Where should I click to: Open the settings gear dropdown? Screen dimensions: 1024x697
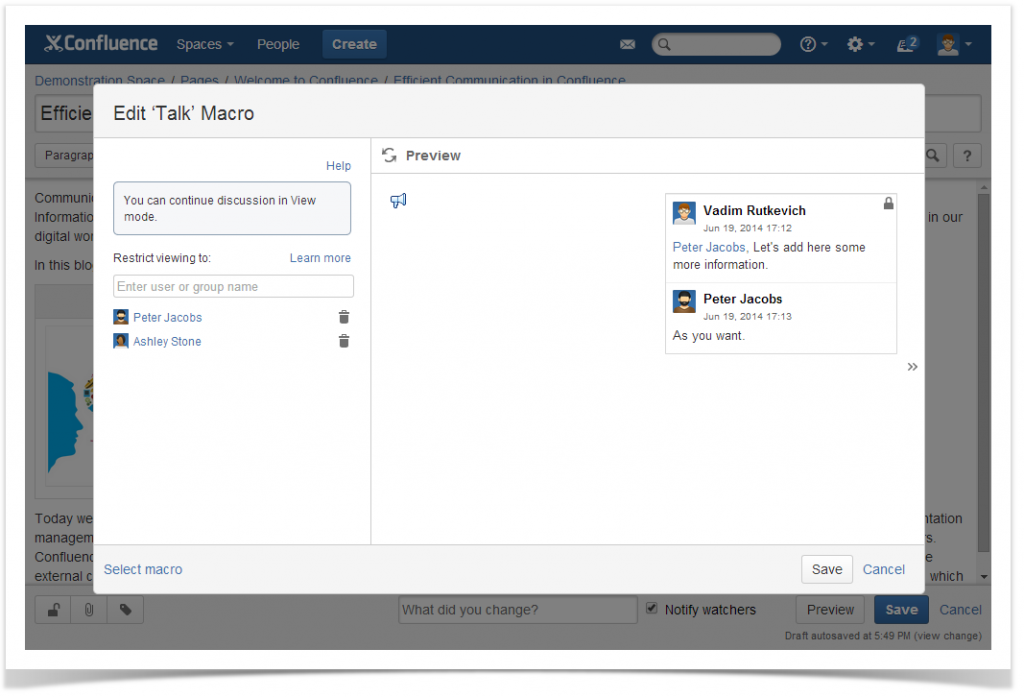tap(856, 44)
